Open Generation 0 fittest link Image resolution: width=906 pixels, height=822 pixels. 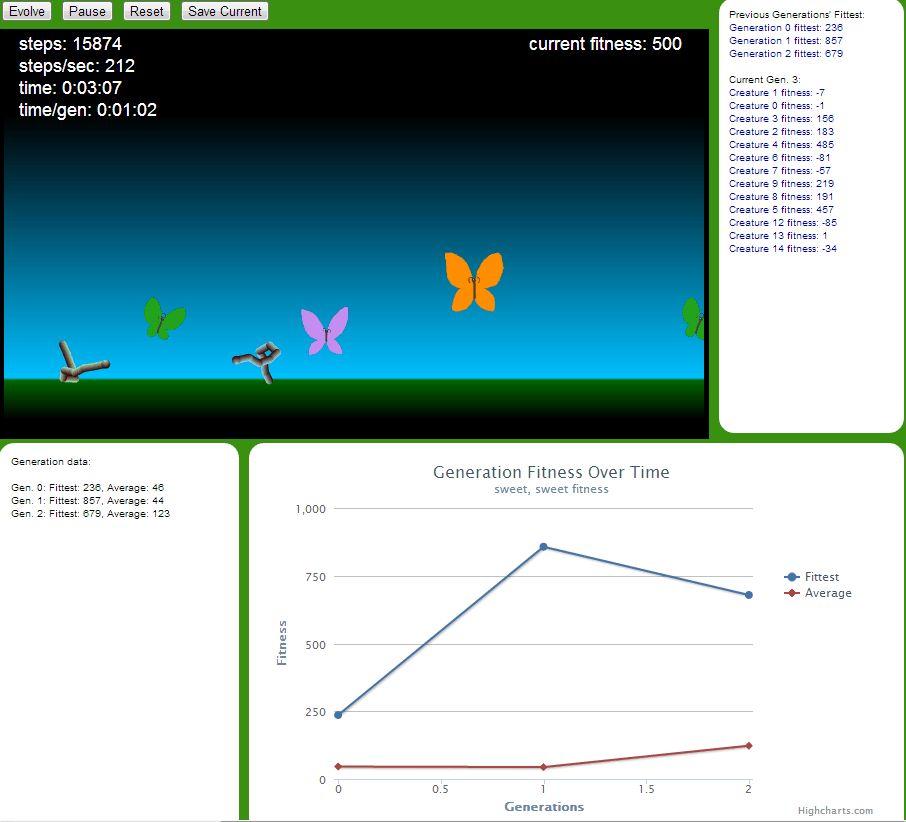point(786,28)
